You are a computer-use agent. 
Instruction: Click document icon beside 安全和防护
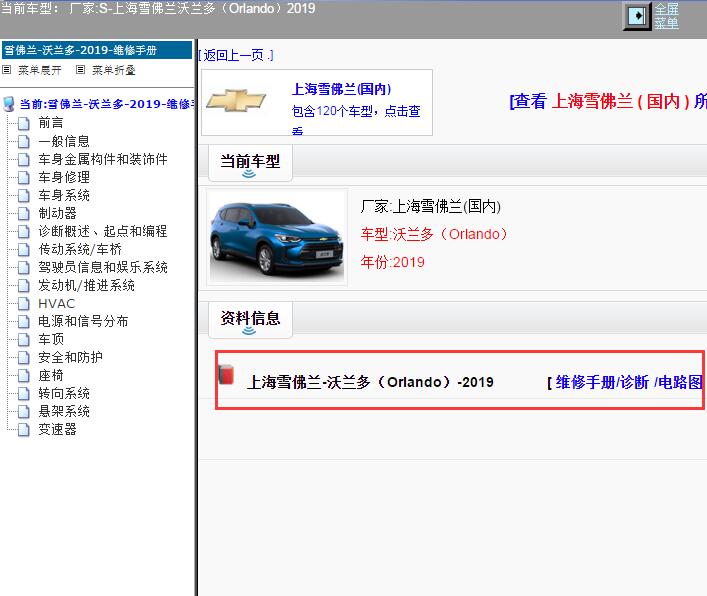pos(24,358)
